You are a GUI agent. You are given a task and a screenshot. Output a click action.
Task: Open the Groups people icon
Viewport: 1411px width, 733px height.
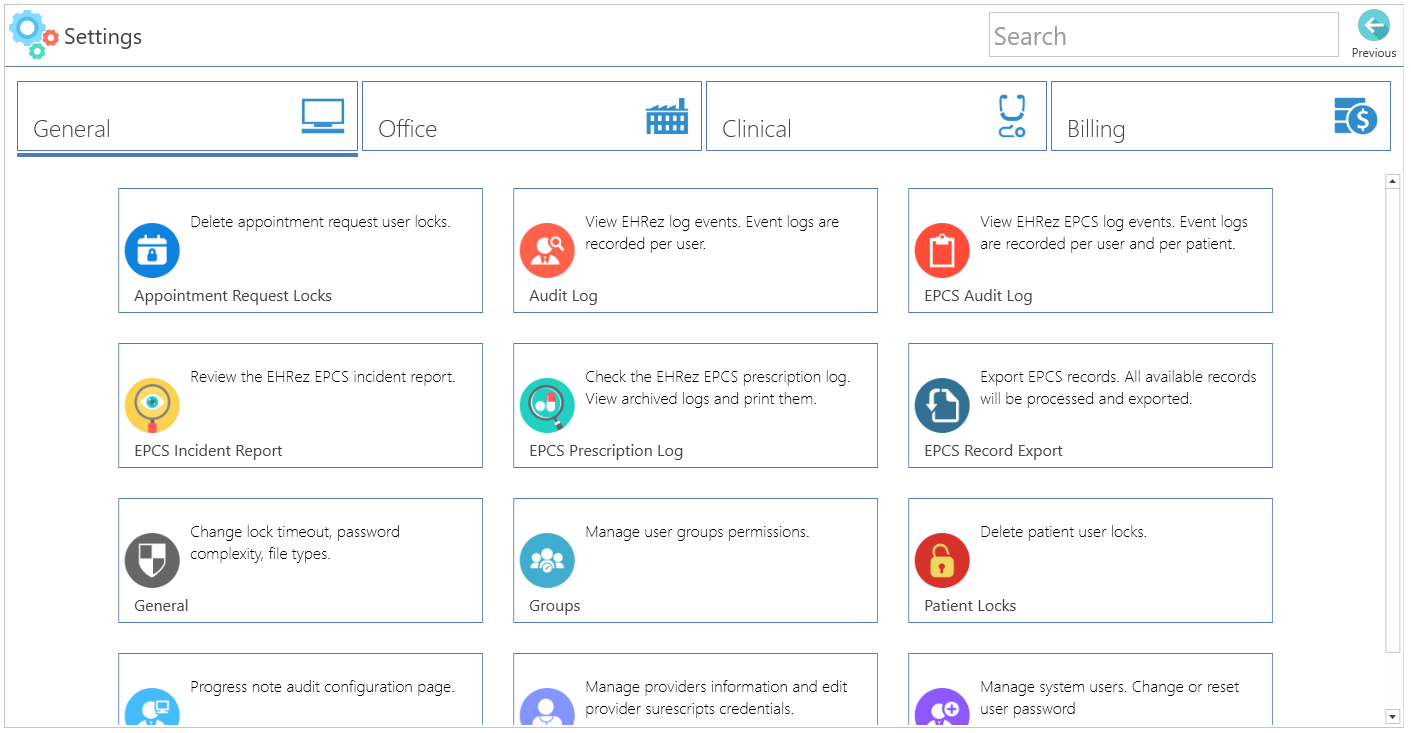pos(547,560)
